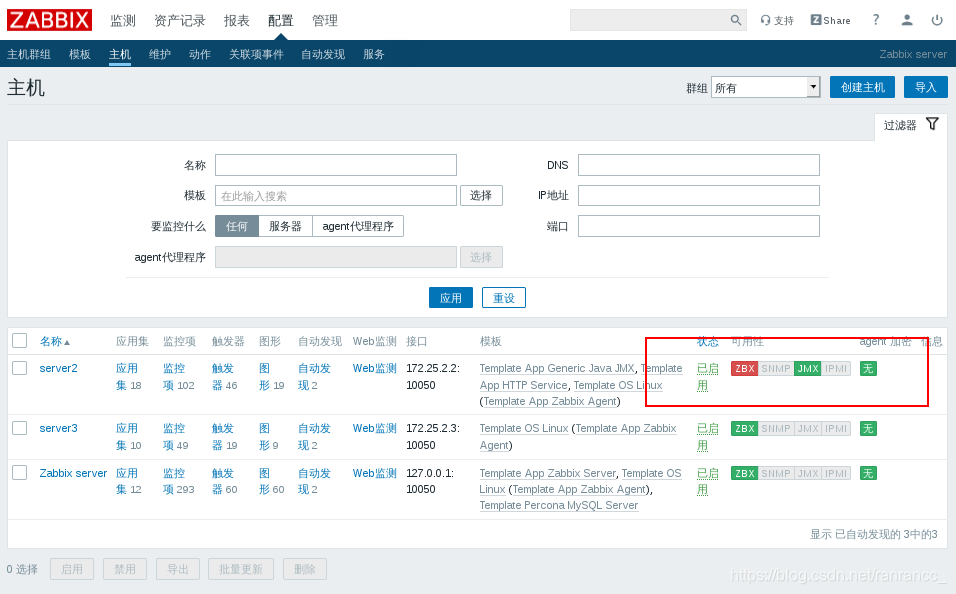Click the 名称 filter input field
The image size is (956, 594).
pyautogui.click(x=336, y=165)
